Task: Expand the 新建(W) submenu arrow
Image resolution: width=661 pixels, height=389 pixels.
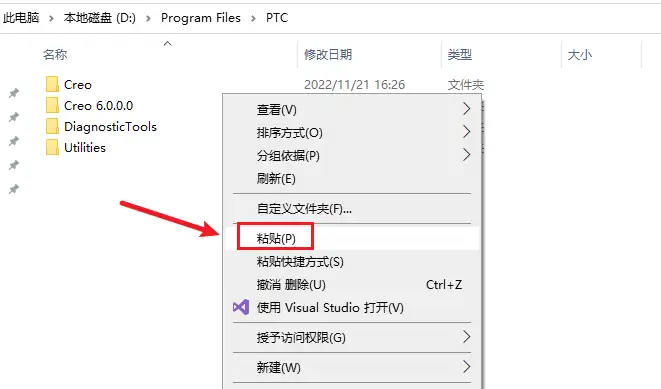Action: pyautogui.click(x=466, y=366)
